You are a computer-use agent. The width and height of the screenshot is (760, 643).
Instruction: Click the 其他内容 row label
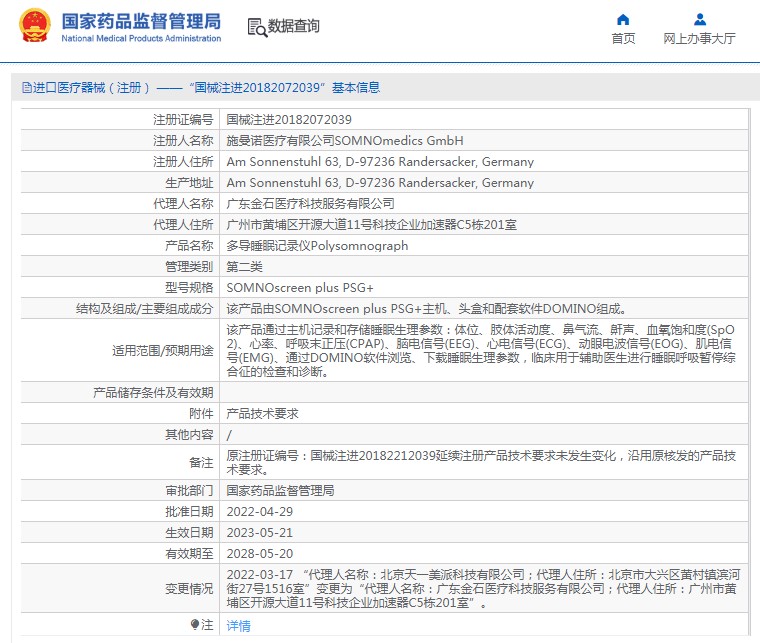pyautogui.click(x=189, y=435)
